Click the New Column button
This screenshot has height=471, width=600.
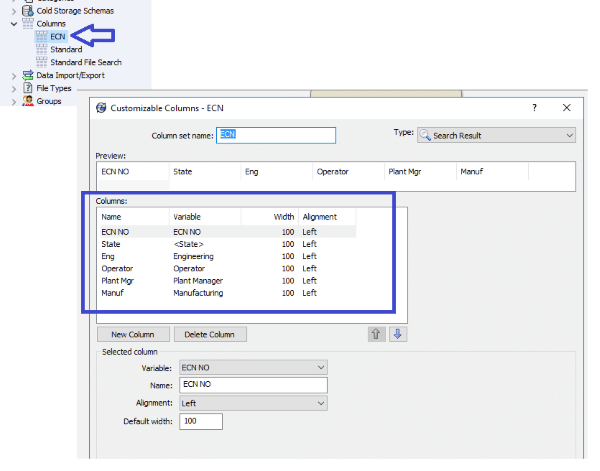pos(133,334)
